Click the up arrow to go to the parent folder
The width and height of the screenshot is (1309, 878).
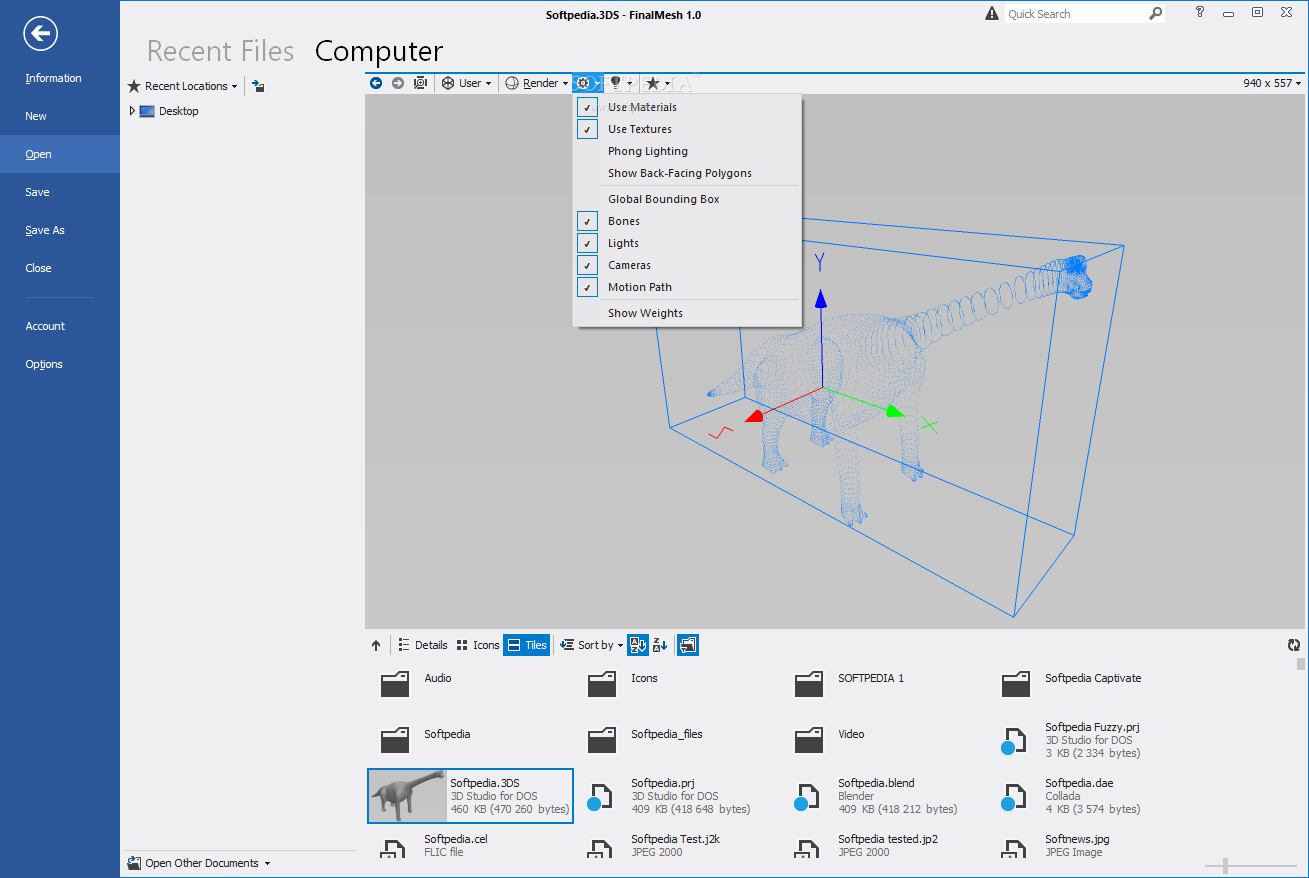pos(376,645)
